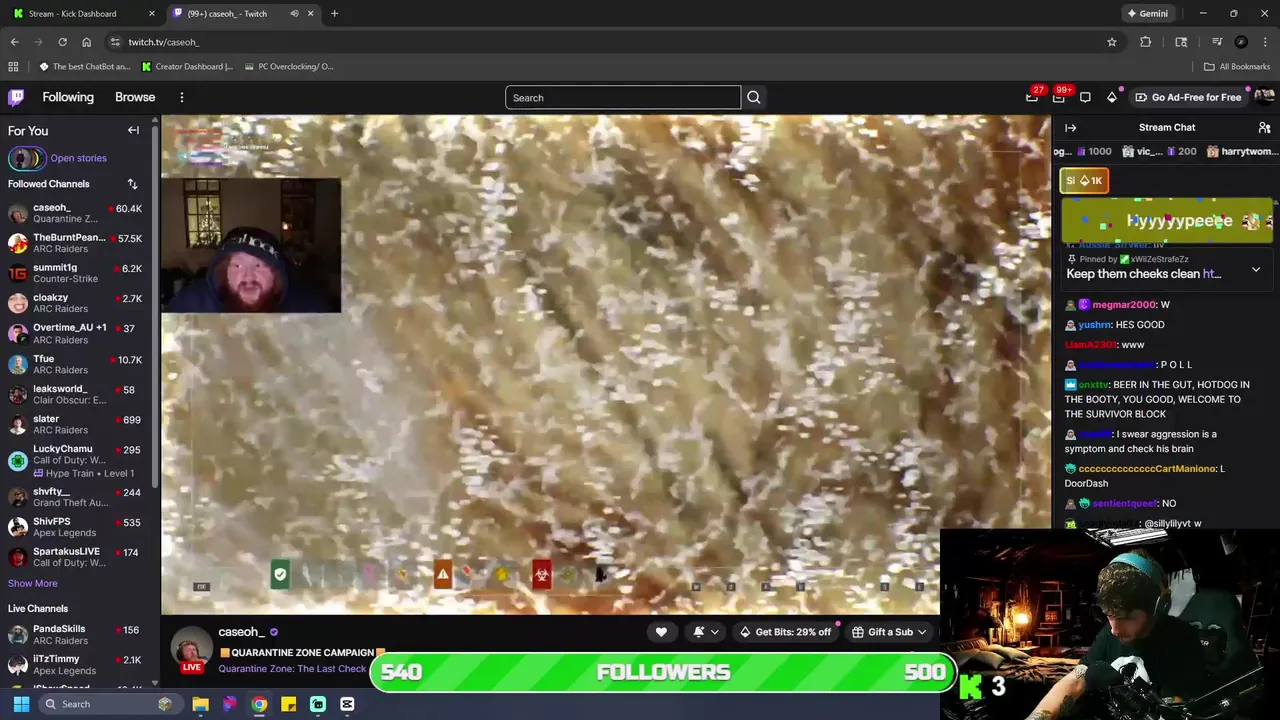
Task: Open the notification bell dropdown
Action: coord(706,632)
